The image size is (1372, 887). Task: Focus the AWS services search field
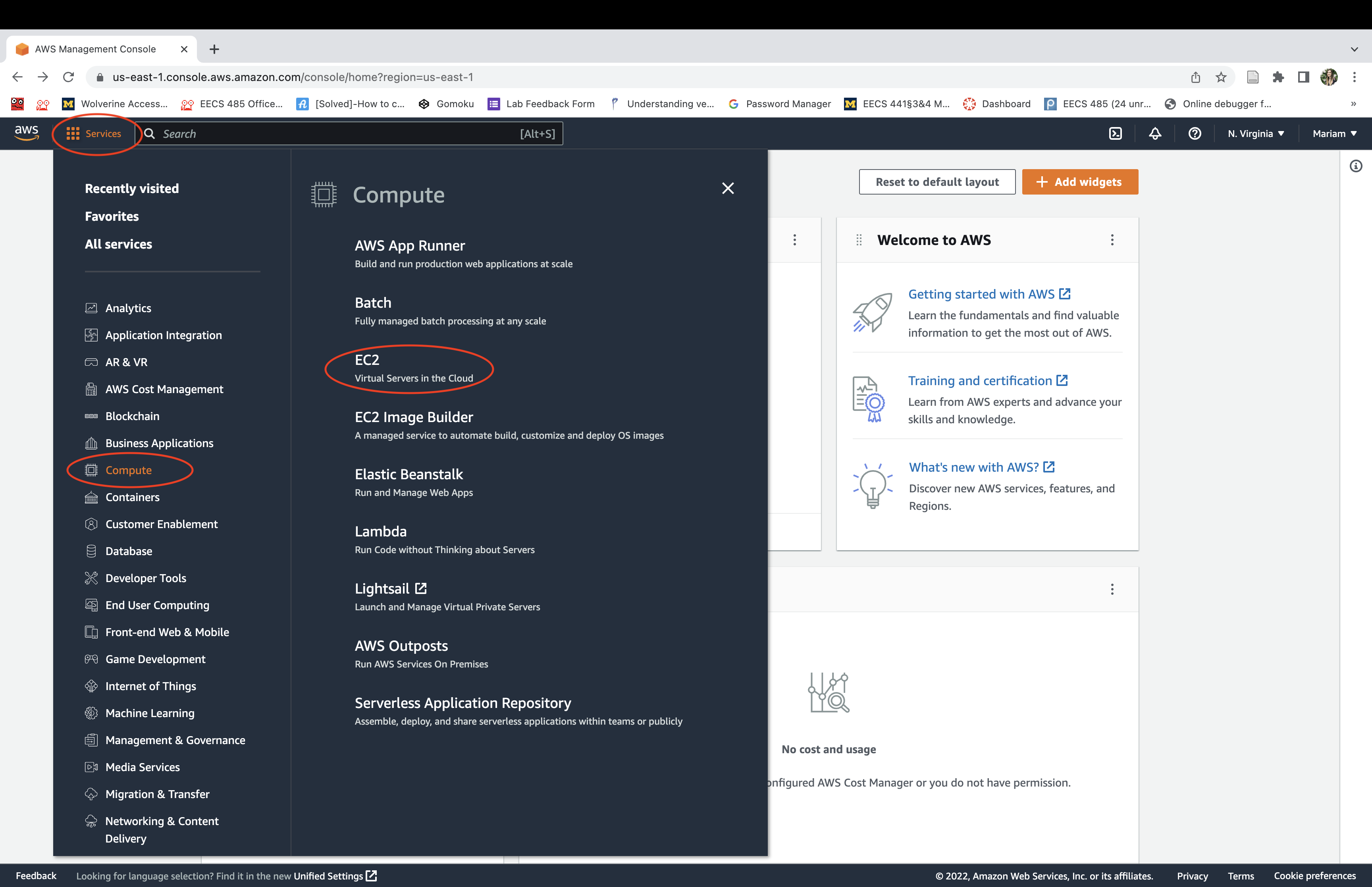pyautogui.click(x=340, y=134)
